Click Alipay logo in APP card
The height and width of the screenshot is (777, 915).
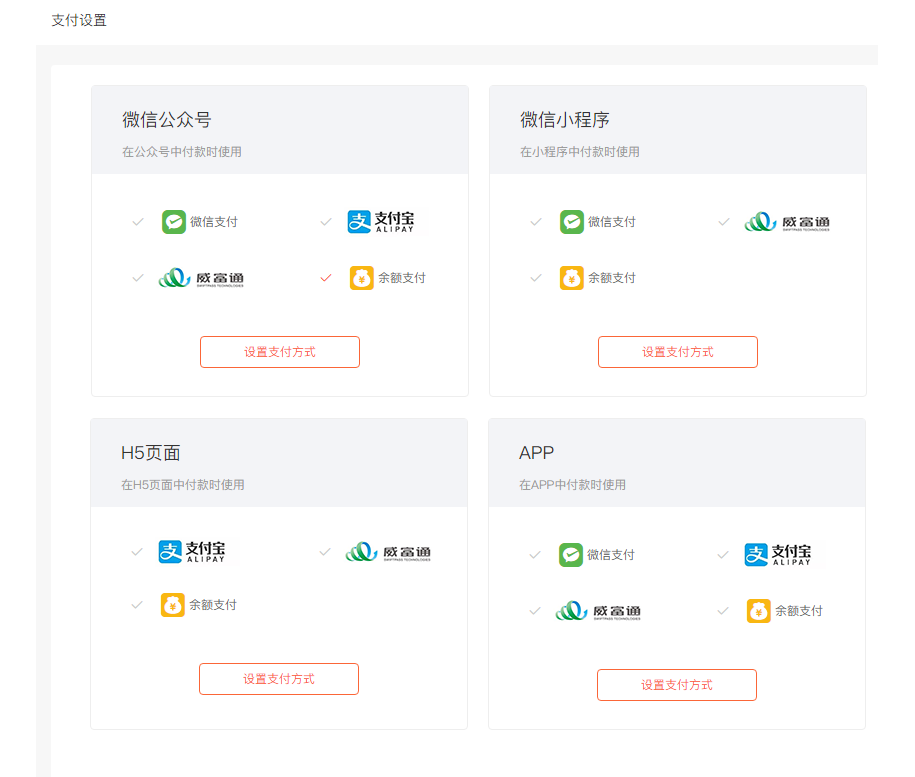point(778,555)
